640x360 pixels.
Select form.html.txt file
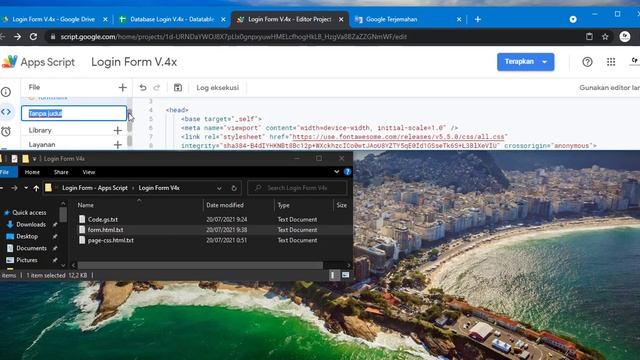click(x=105, y=230)
